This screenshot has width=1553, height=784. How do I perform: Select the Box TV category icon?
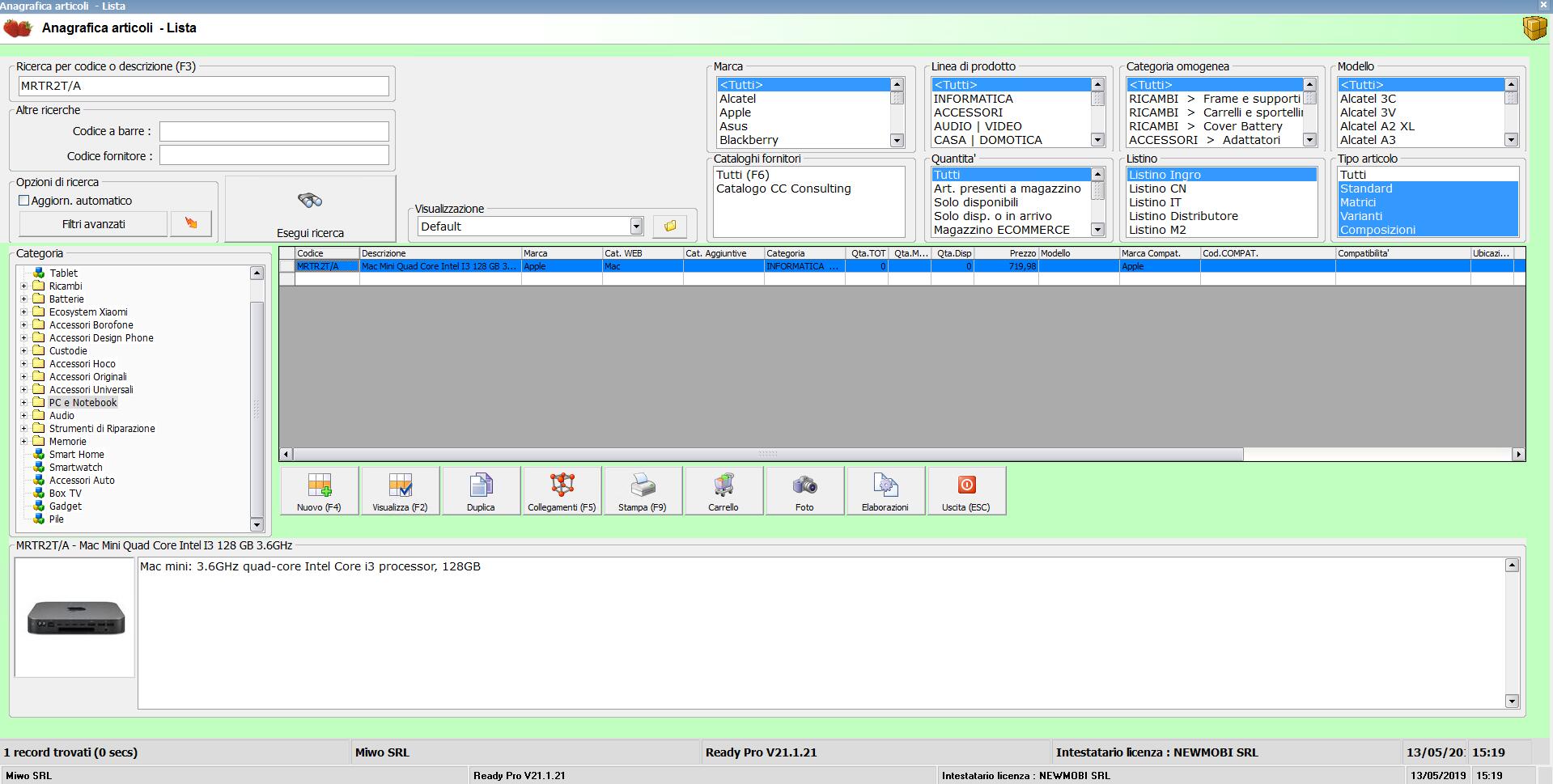(x=38, y=494)
